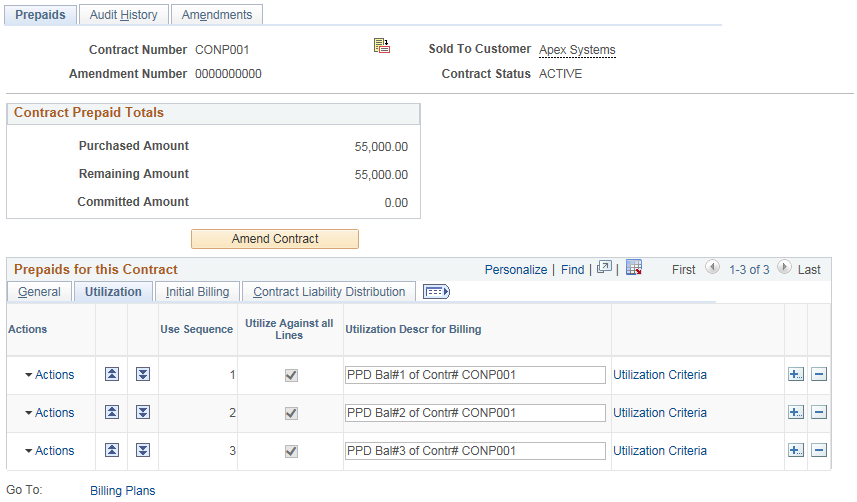Image resolution: width=857 pixels, height=502 pixels.
Task: Open the contract notes icon beside Contract Number
Action: pos(381,45)
